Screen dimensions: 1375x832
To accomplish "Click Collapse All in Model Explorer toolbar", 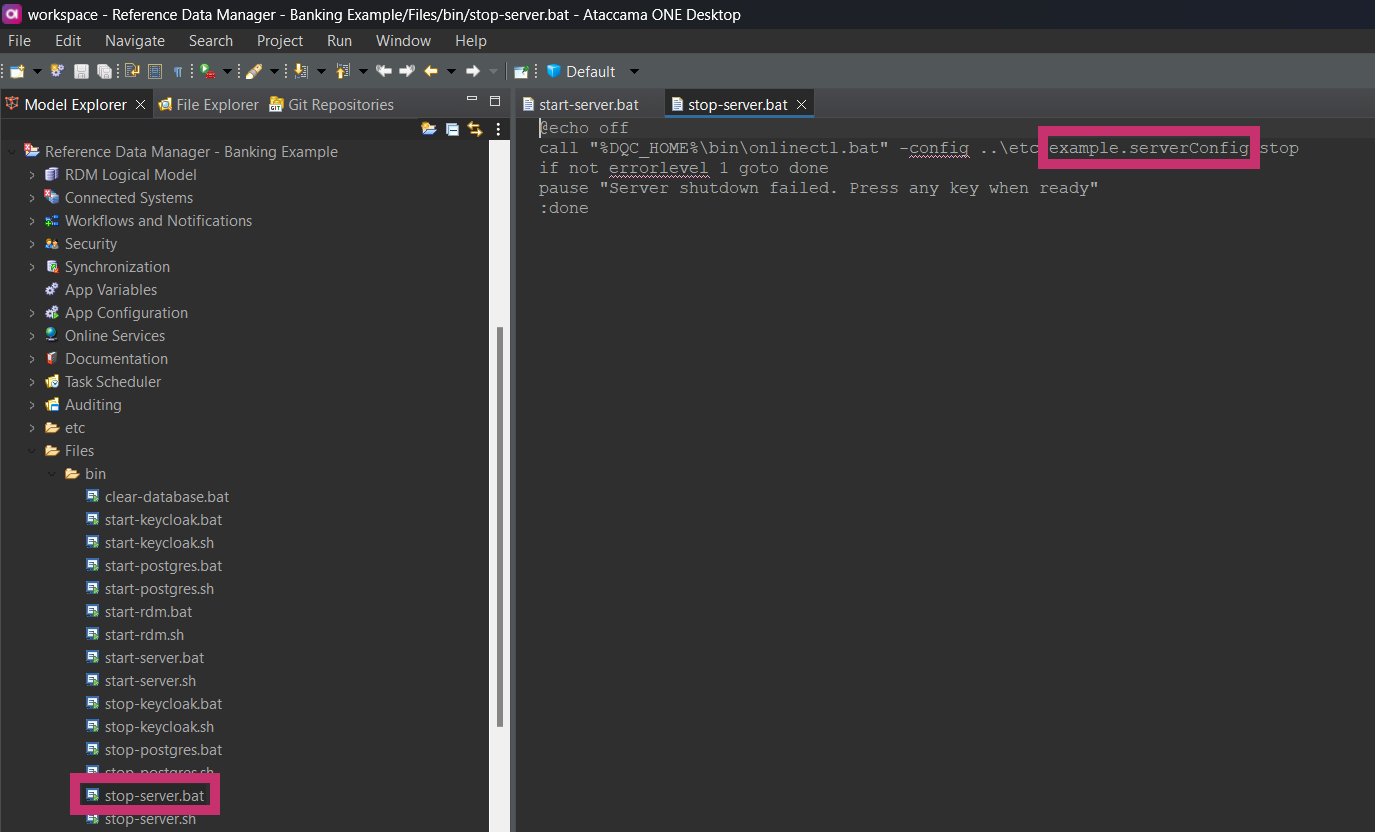I will click(x=451, y=129).
